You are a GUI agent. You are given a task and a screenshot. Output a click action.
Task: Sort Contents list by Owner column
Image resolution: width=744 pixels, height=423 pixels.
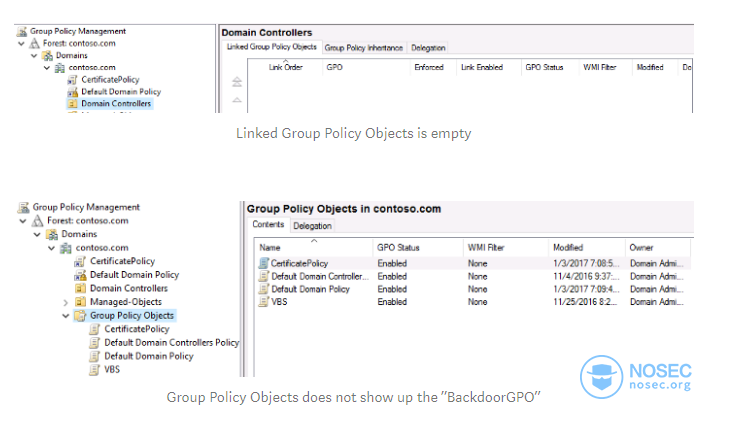click(658, 248)
